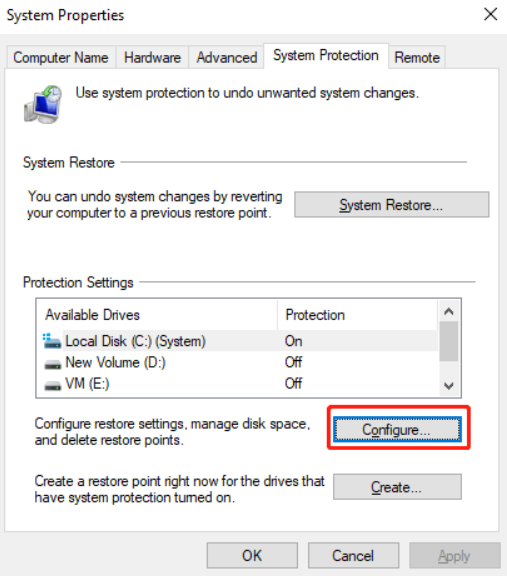507x576 pixels.
Task: Close the System Properties dialog
Action: (x=490, y=15)
